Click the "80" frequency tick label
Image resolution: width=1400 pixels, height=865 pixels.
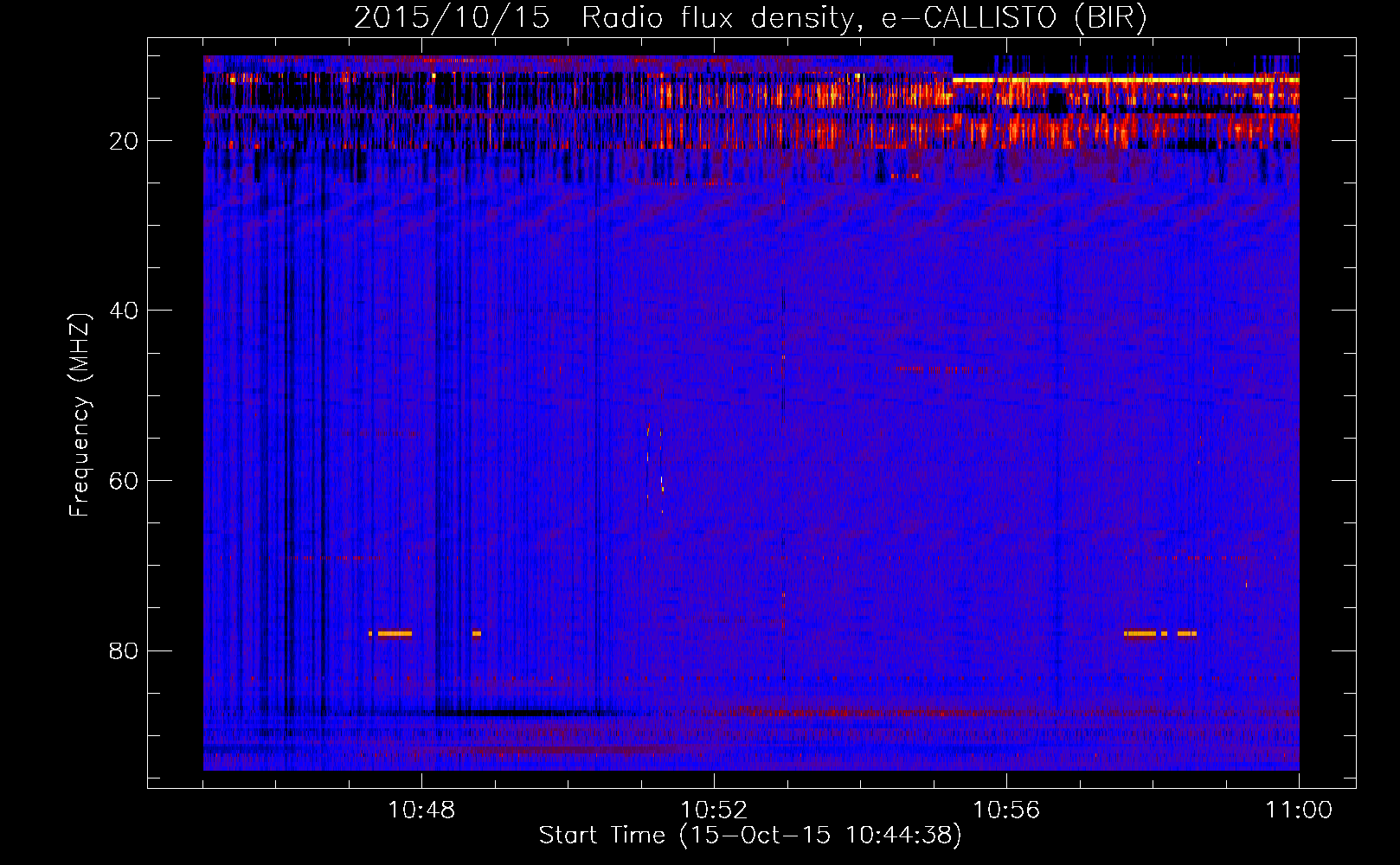point(124,650)
